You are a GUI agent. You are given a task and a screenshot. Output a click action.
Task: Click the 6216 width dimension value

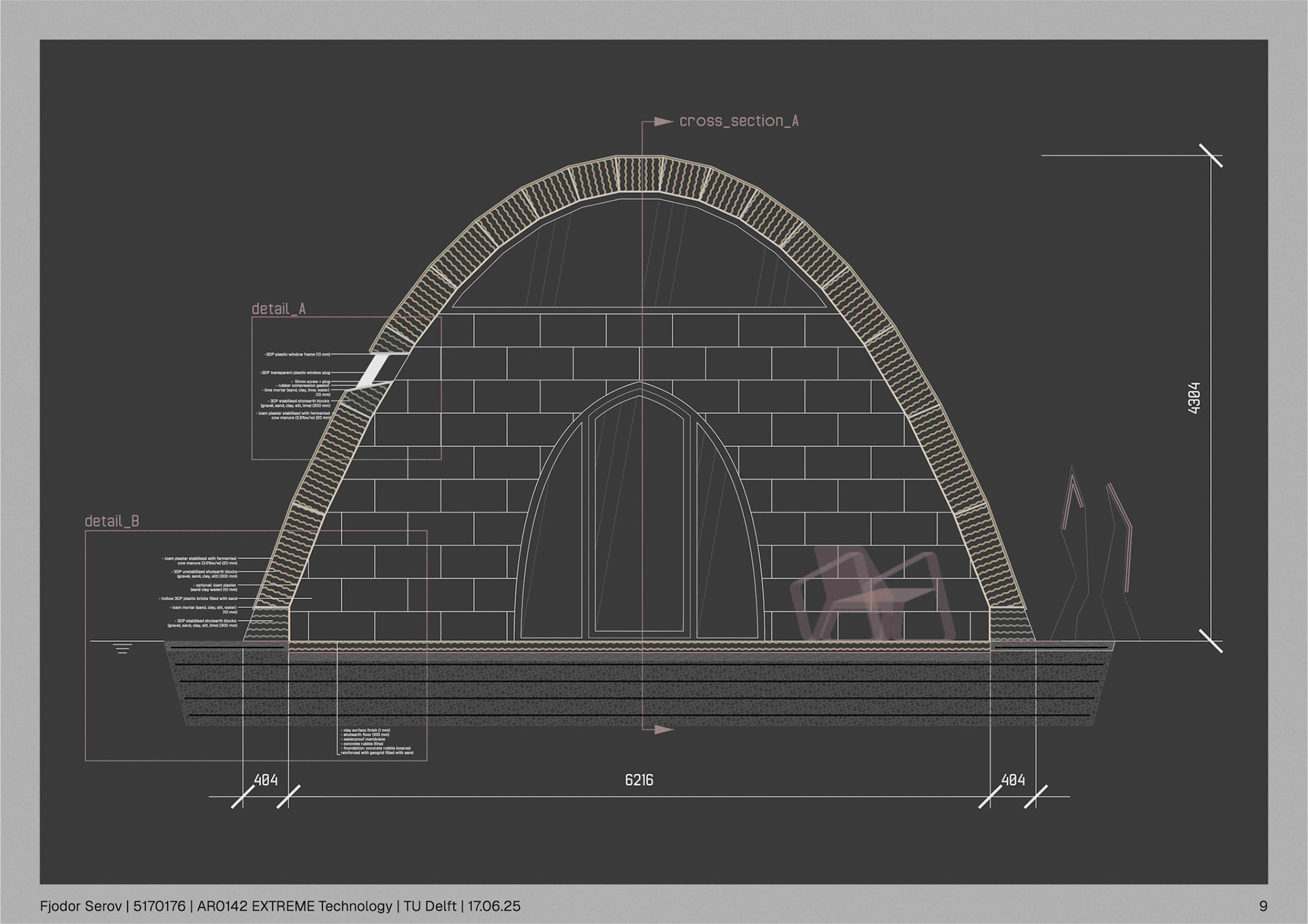tap(639, 780)
